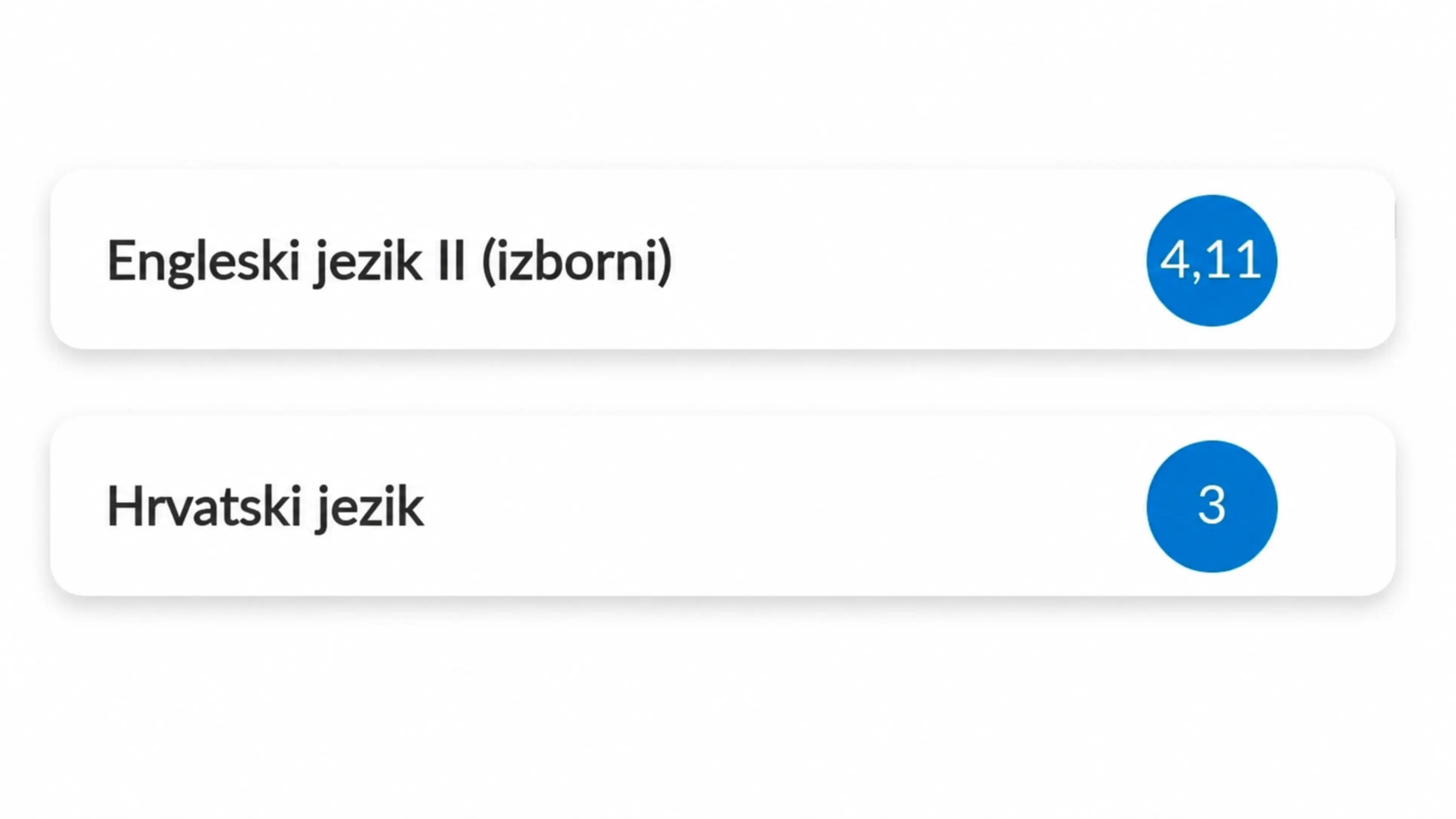View grades for the Croatian language course
1456x819 pixels.
722,506
